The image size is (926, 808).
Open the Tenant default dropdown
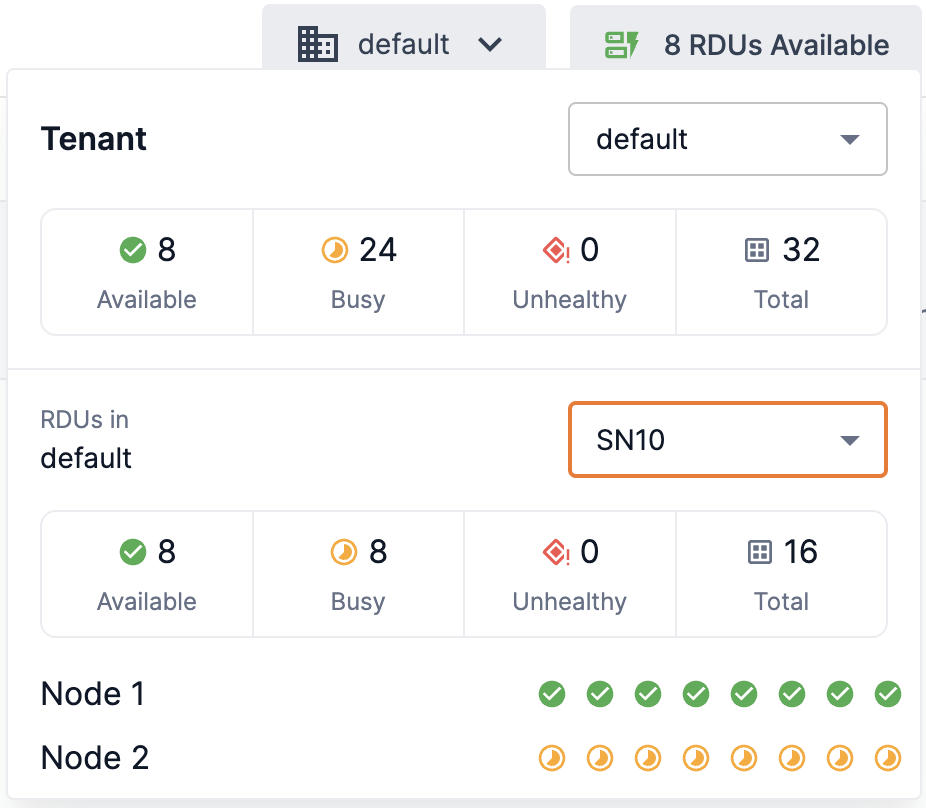(727, 139)
